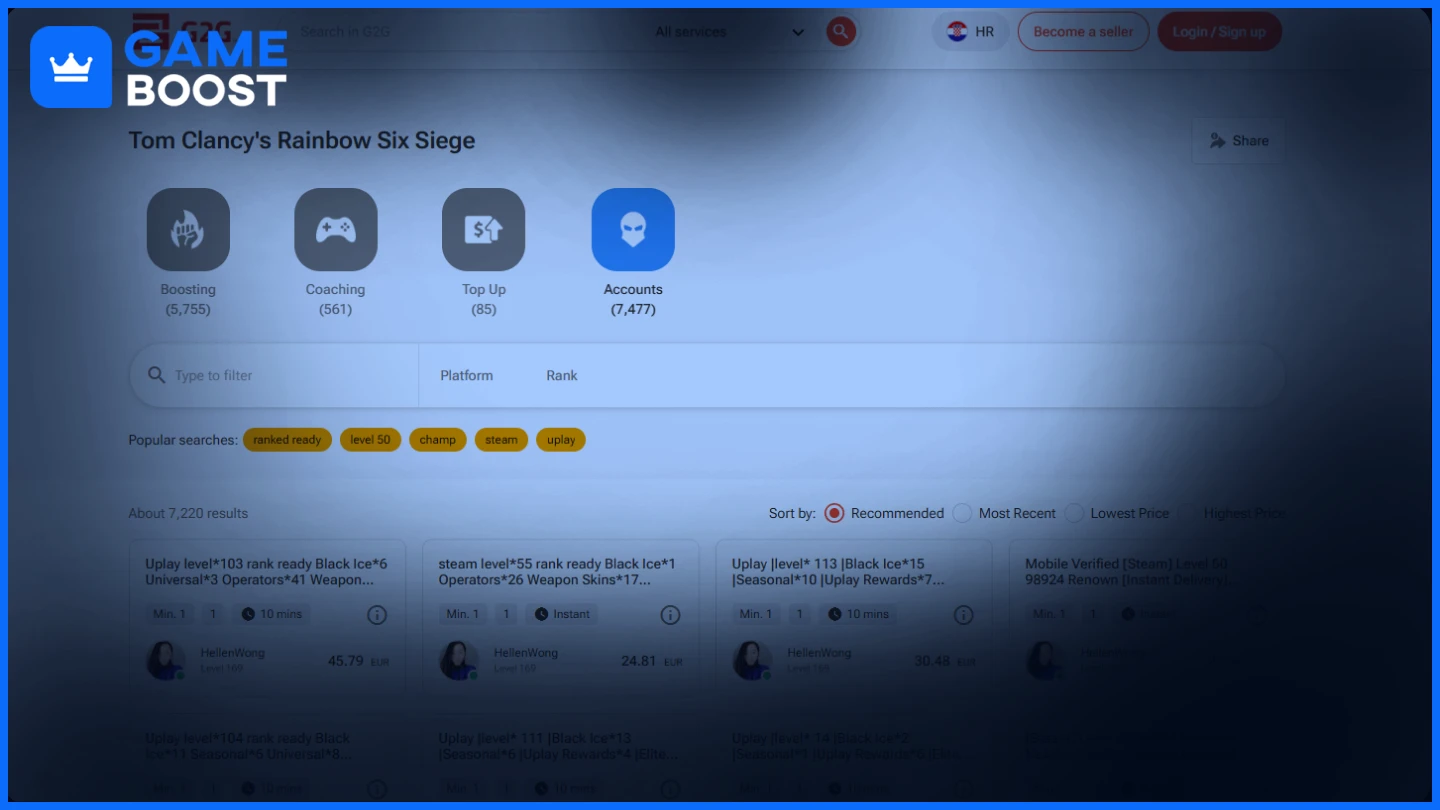Click HellenWong avatar on 24.81 EUR listing
Image resolution: width=1440 pixels, height=810 pixels.
coord(459,661)
